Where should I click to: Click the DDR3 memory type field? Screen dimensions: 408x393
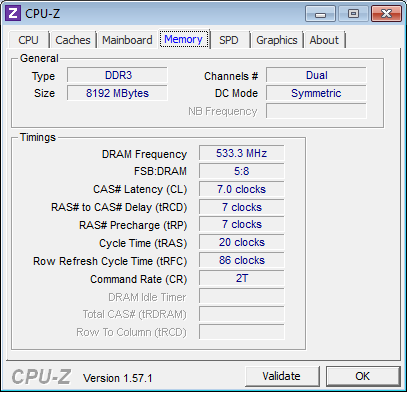pos(117,75)
